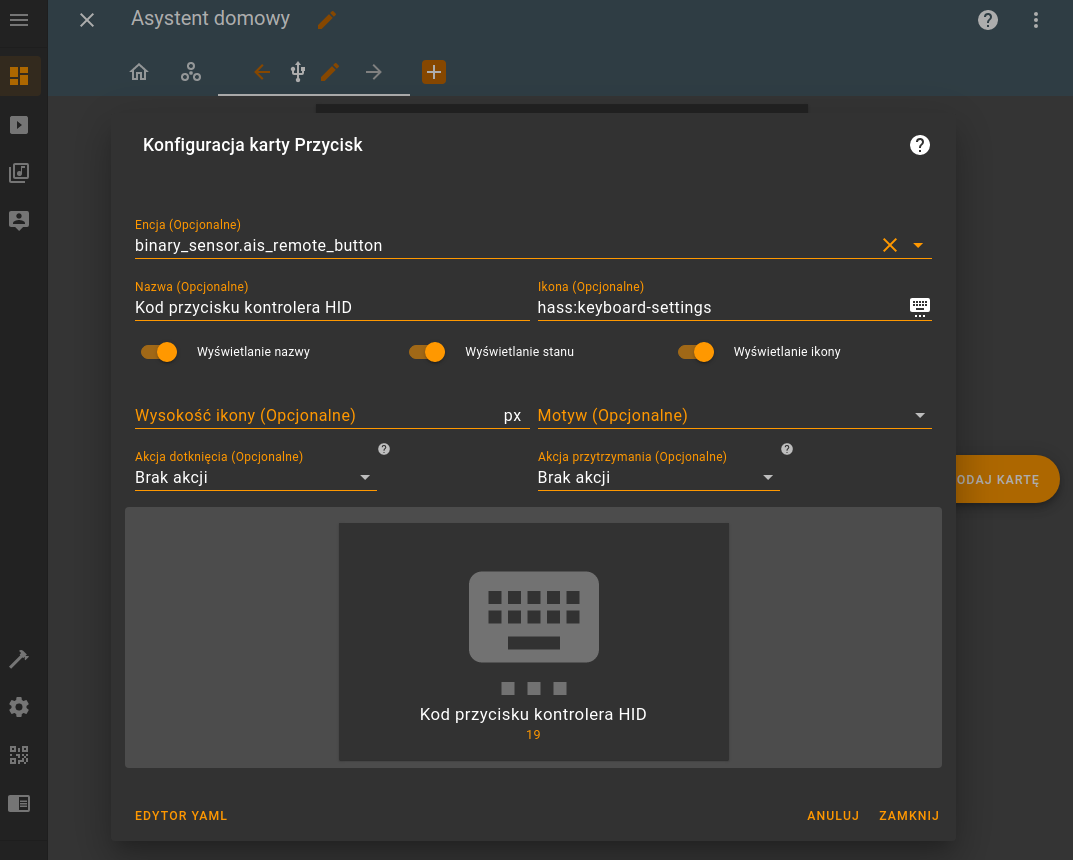Expand the Motyw theme dropdown

[x=734, y=415]
